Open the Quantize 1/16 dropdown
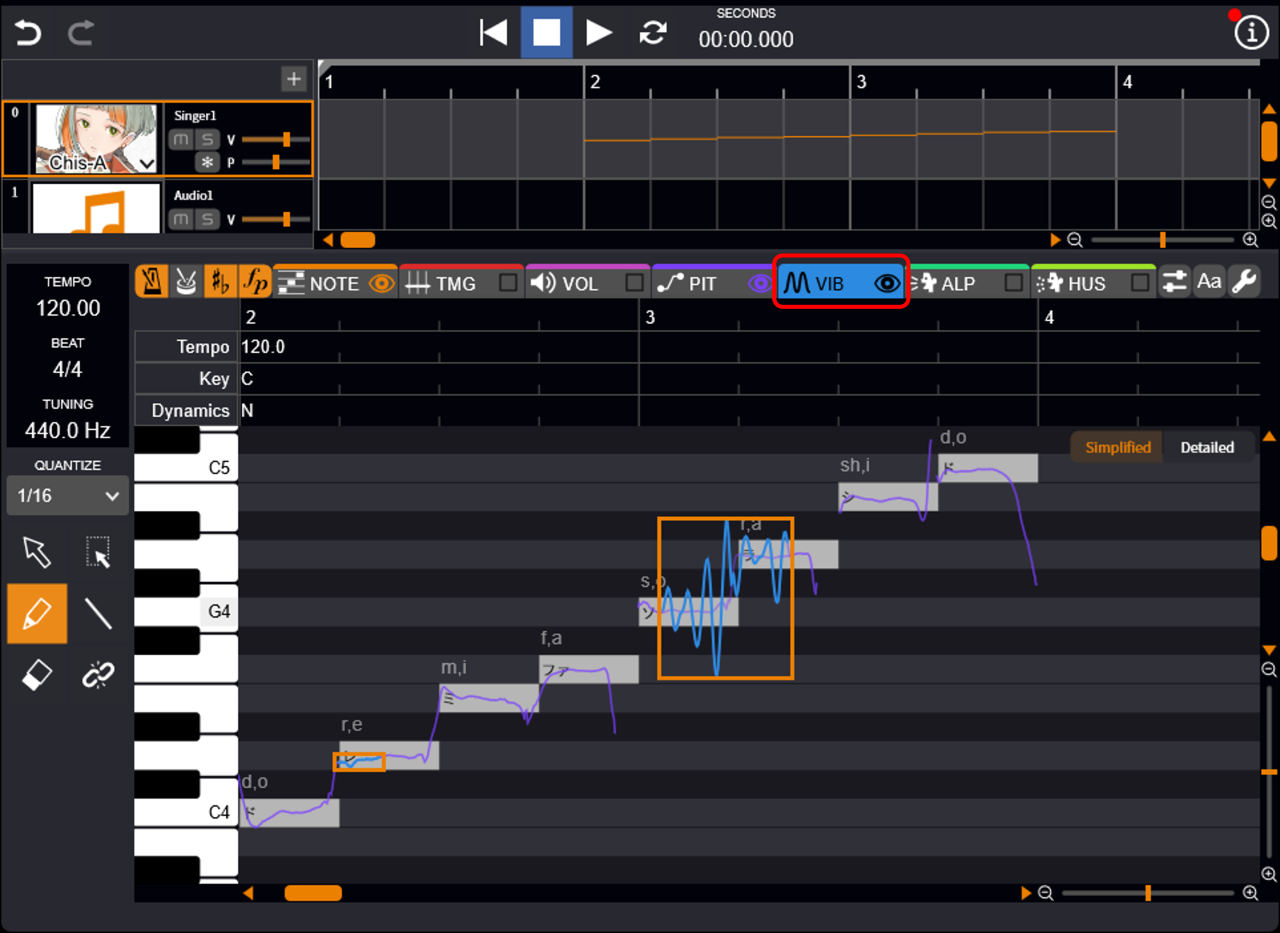 pyautogui.click(x=67, y=496)
